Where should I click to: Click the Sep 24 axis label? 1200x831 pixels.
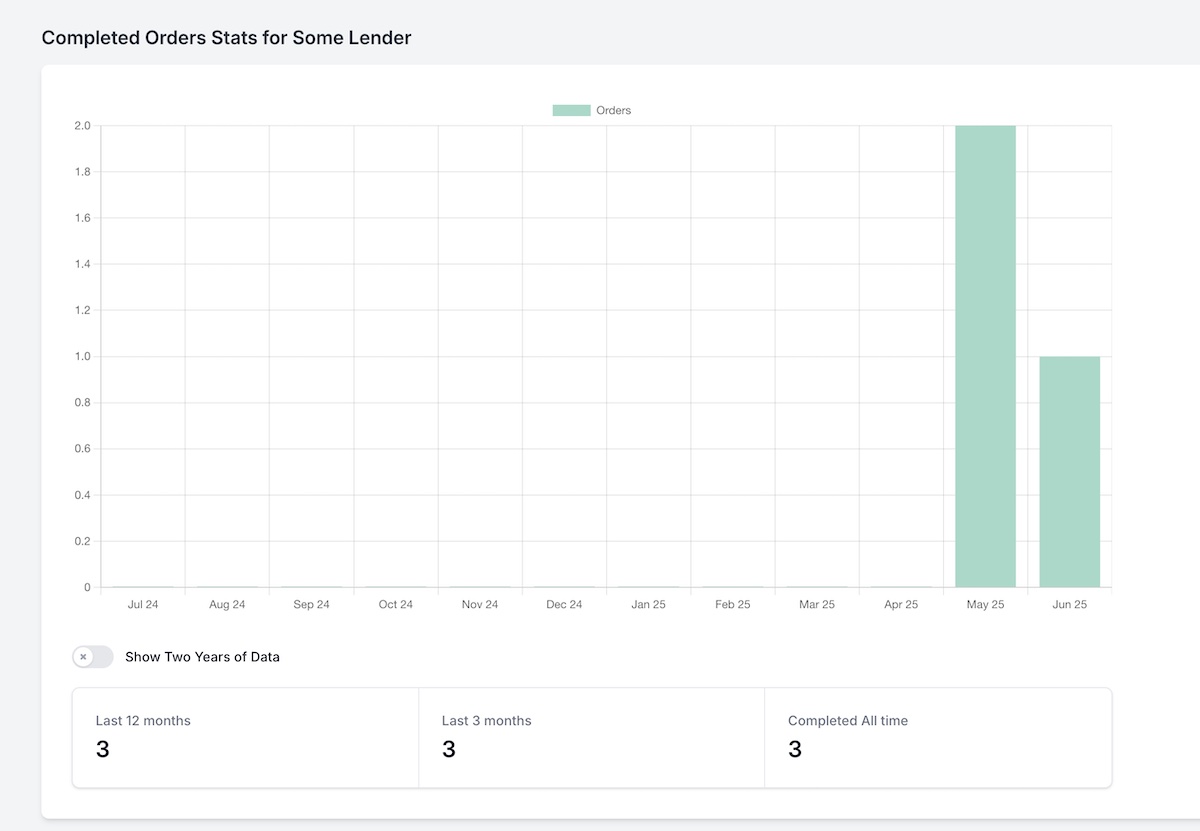tap(311, 605)
